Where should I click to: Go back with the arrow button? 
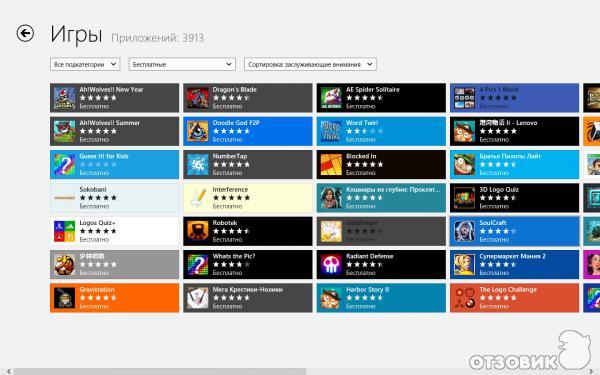25,33
